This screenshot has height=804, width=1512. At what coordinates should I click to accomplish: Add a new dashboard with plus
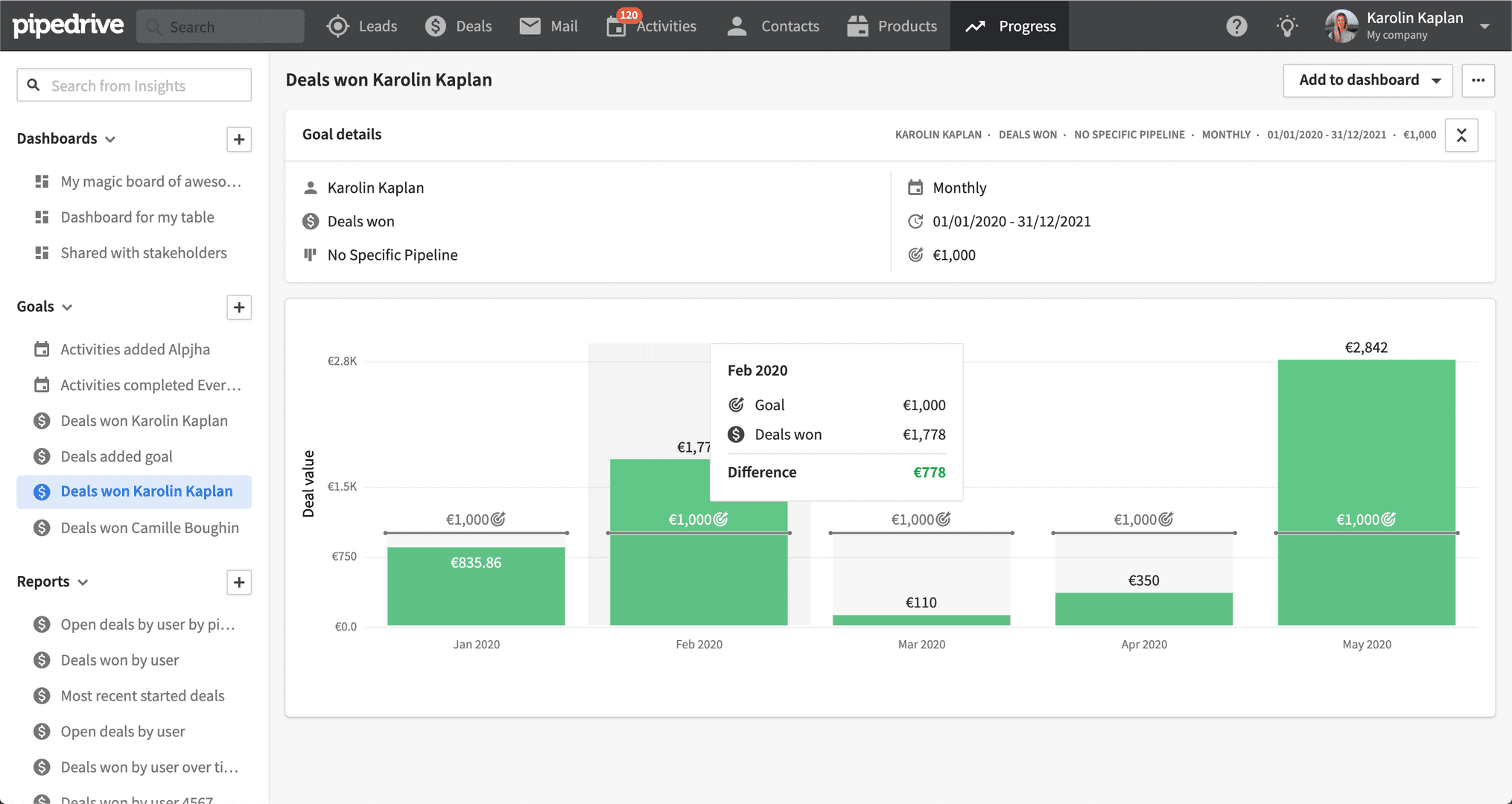[239, 139]
